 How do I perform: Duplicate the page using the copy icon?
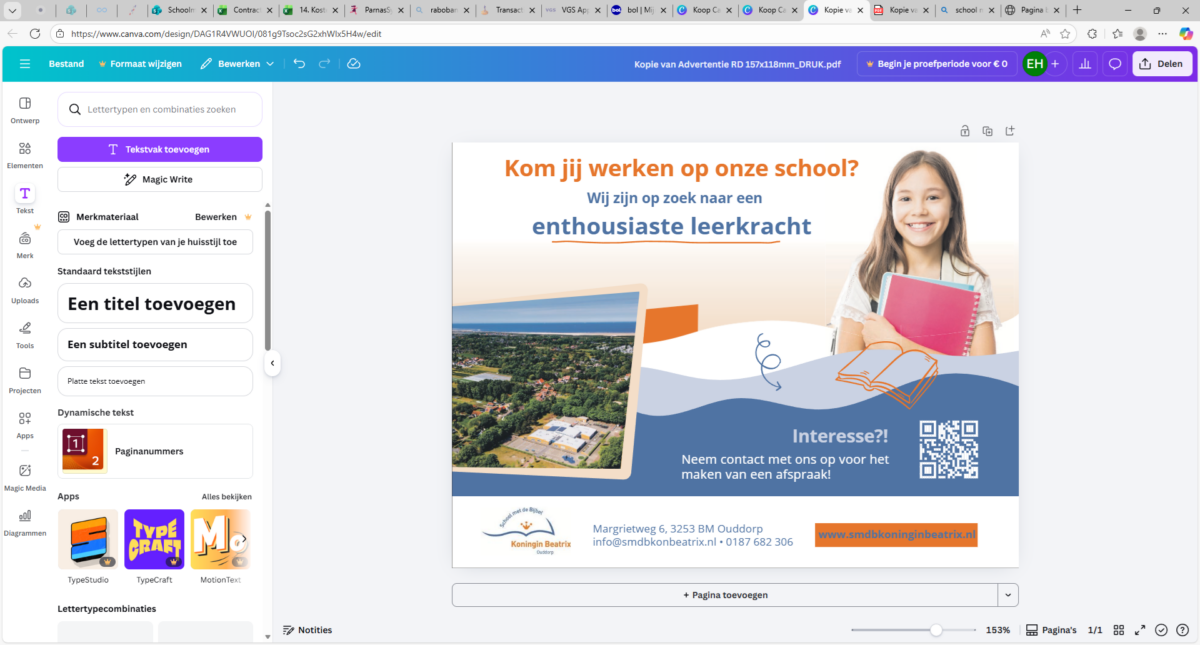pyautogui.click(x=987, y=131)
